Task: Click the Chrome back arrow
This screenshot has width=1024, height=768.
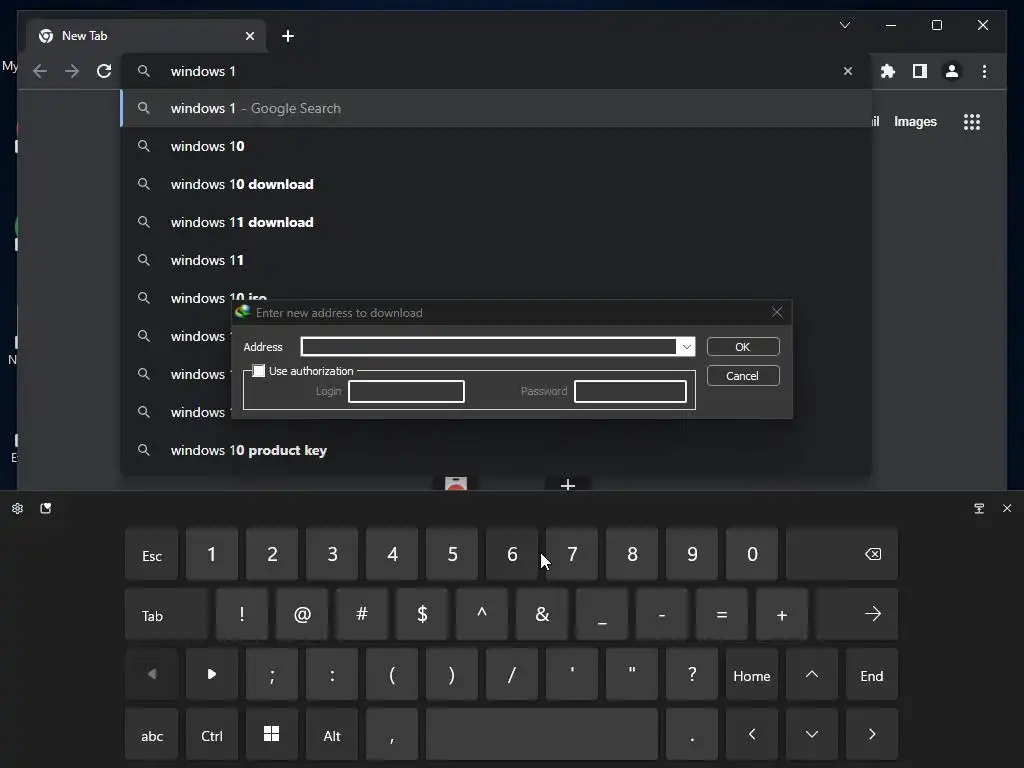Action: coord(40,71)
